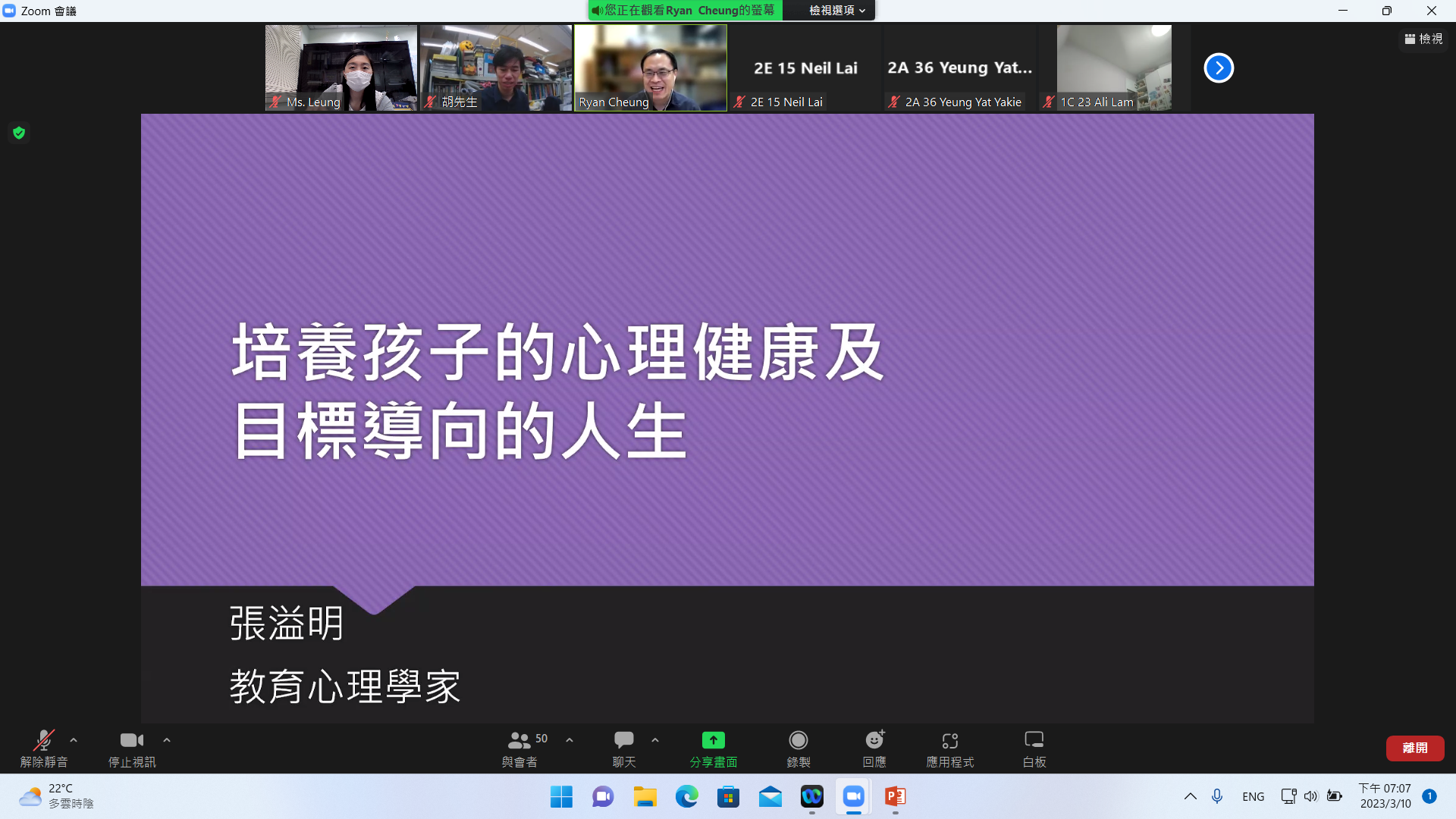Expand the chat options arrow

[x=655, y=740]
